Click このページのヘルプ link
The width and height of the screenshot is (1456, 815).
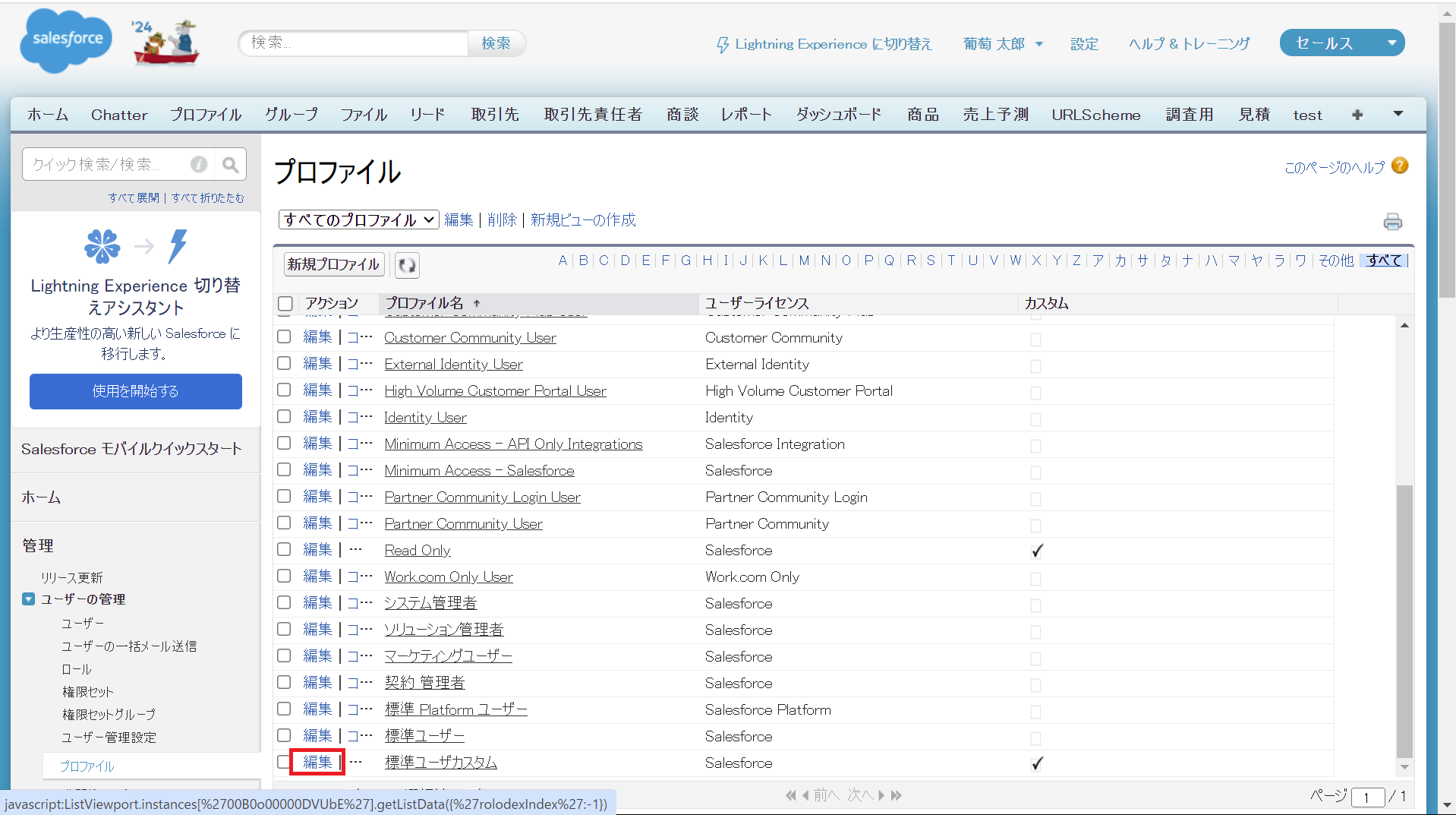click(1335, 167)
